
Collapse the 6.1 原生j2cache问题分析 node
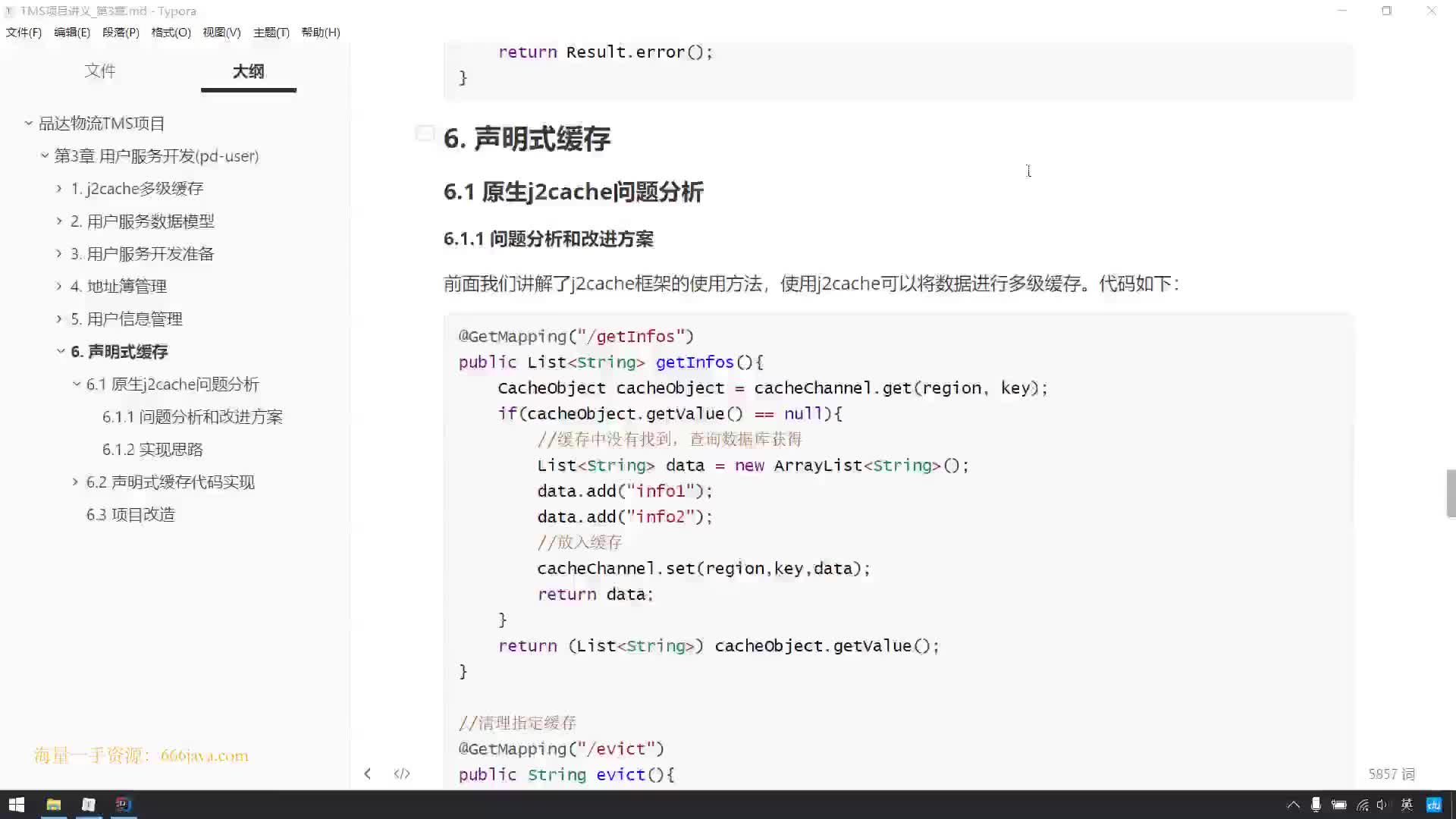click(x=76, y=384)
